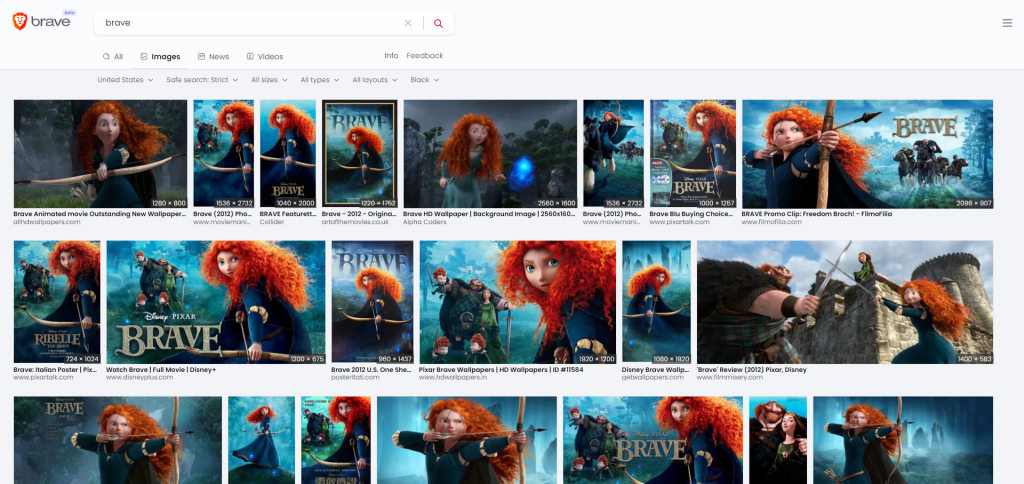Click the Info link
Screen dimensions: 1024x484
coord(391,56)
